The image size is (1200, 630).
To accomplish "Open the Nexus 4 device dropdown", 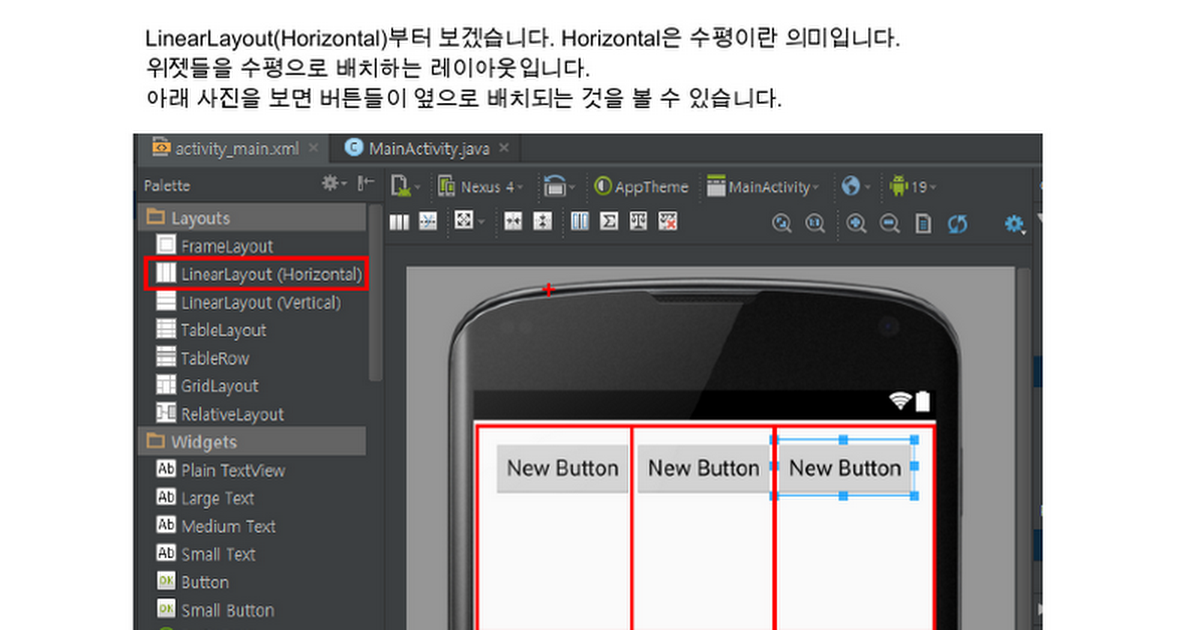I will click(x=481, y=186).
